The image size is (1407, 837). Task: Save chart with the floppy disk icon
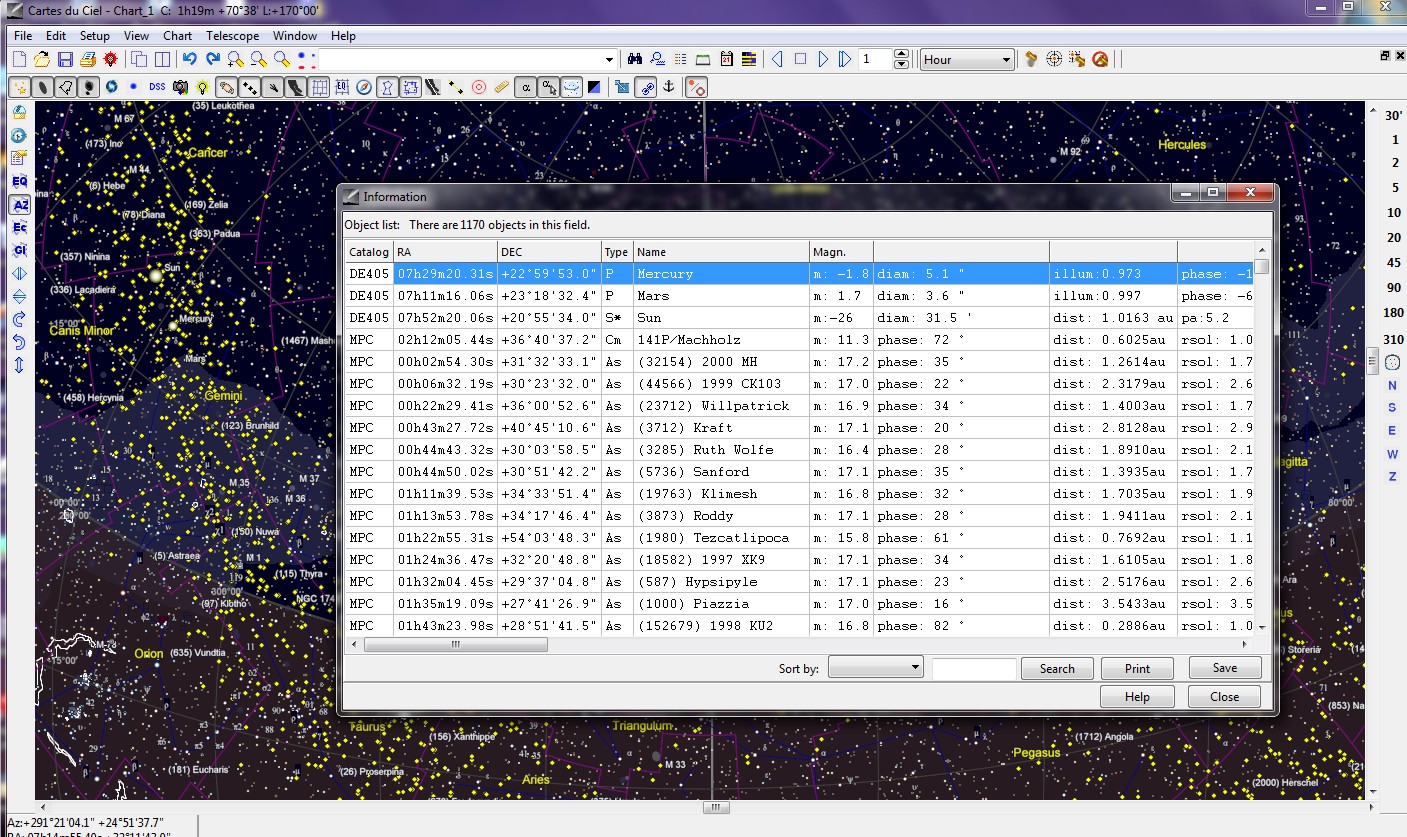pyautogui.click(x=65, y=59)
